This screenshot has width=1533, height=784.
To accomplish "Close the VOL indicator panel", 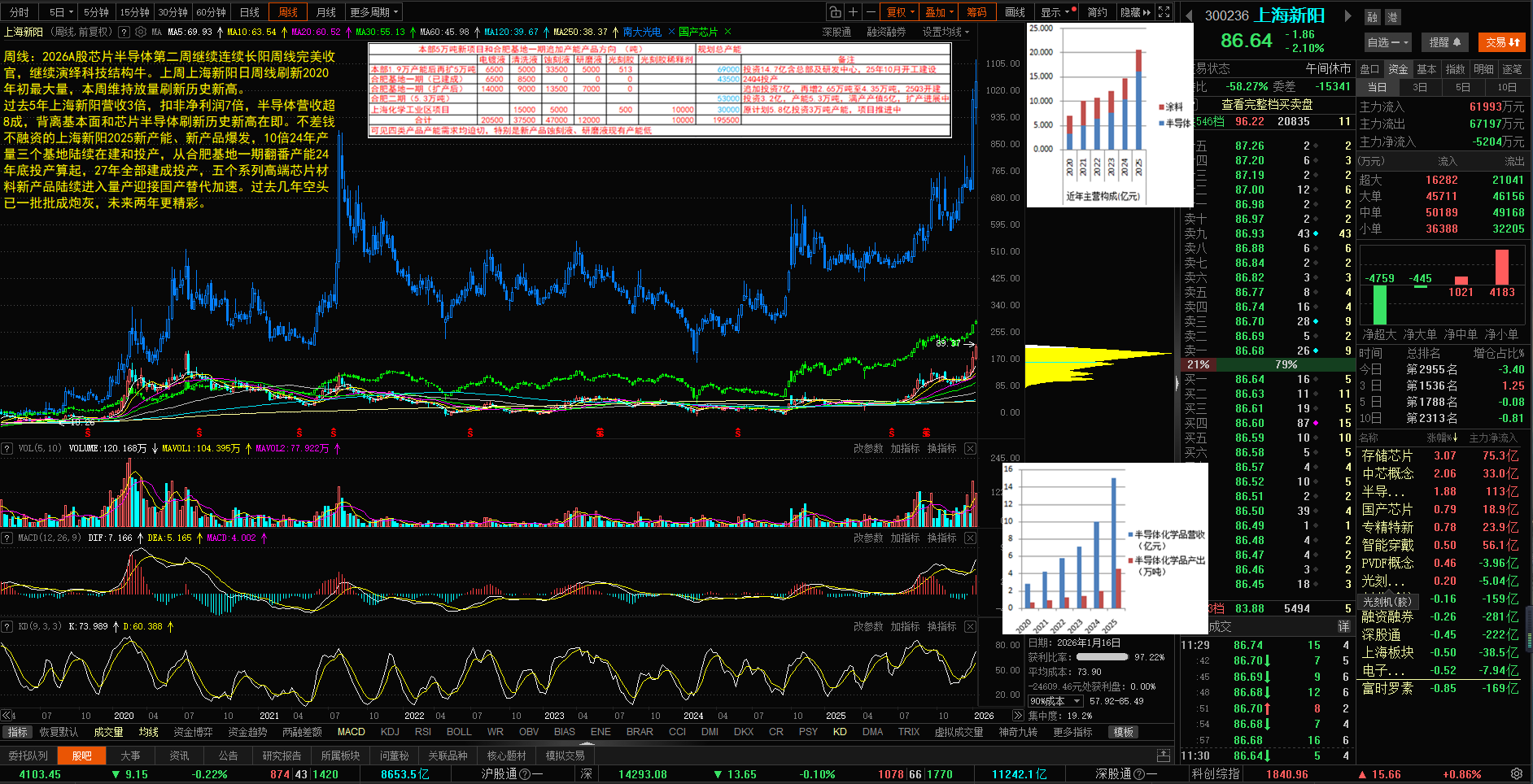I will point(970,448).
